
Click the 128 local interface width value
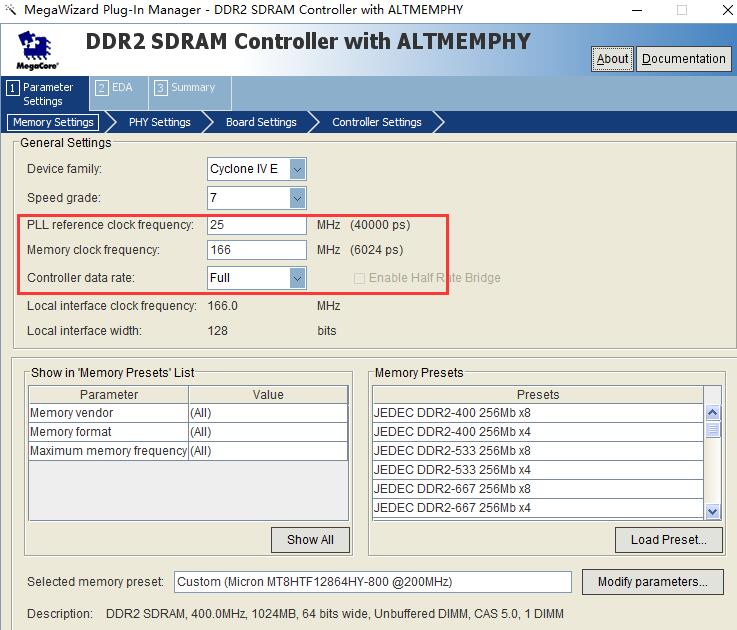[218, 331]
